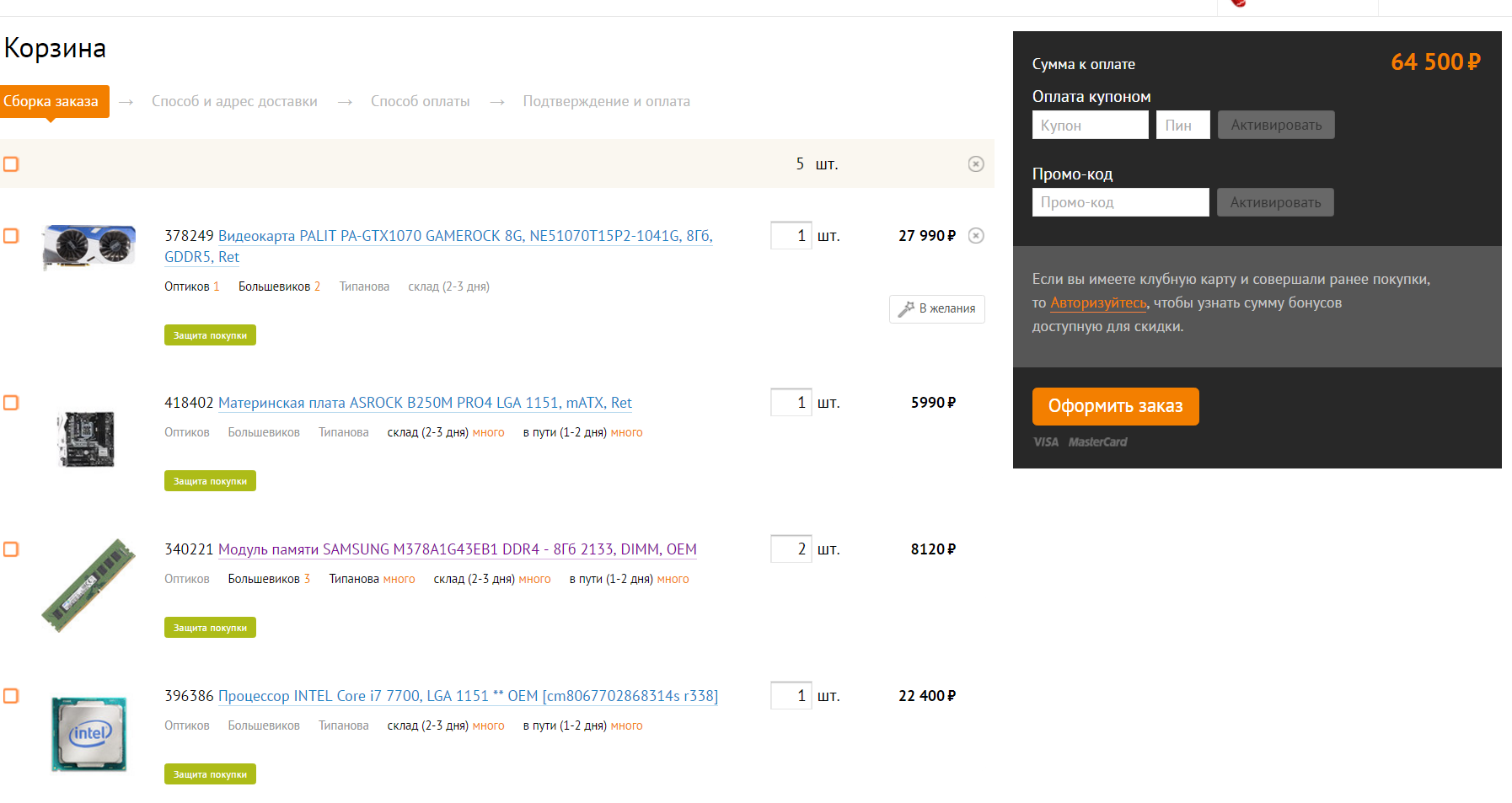This screenshot has height=803, width=1512.
Task: View the SAMSUNG memory module thumbnail
Action: (88, 586)
